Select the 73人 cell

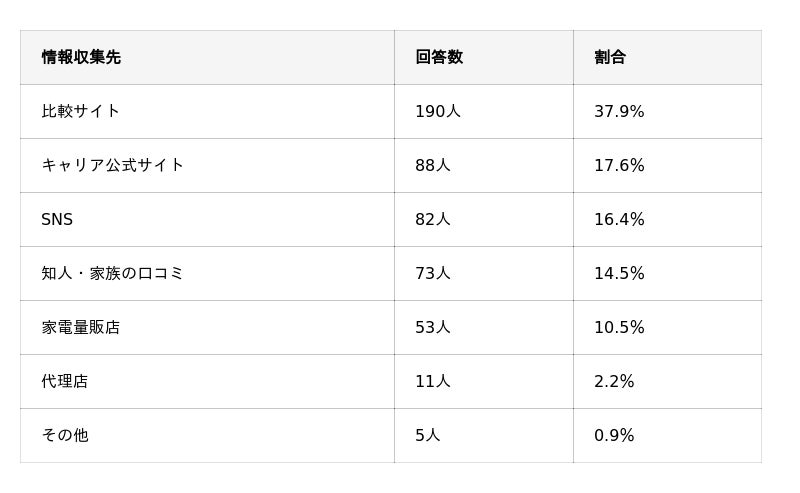pos(433,273)
